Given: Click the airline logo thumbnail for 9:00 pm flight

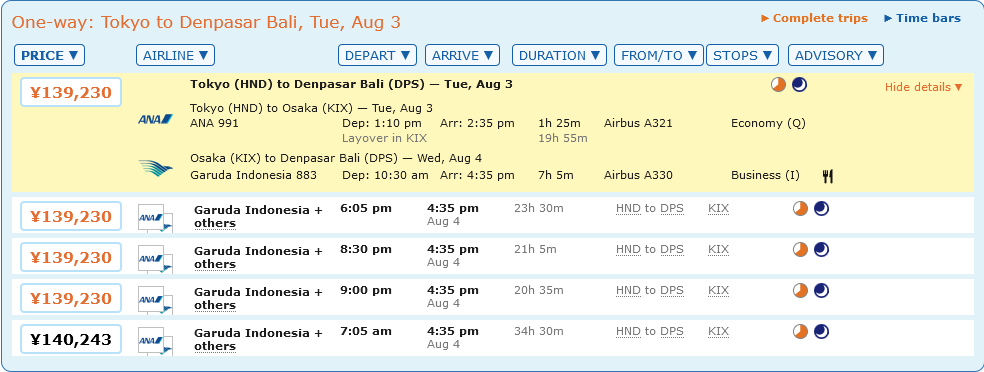Looking at the screenshot, I should click(x=155, y=299).
